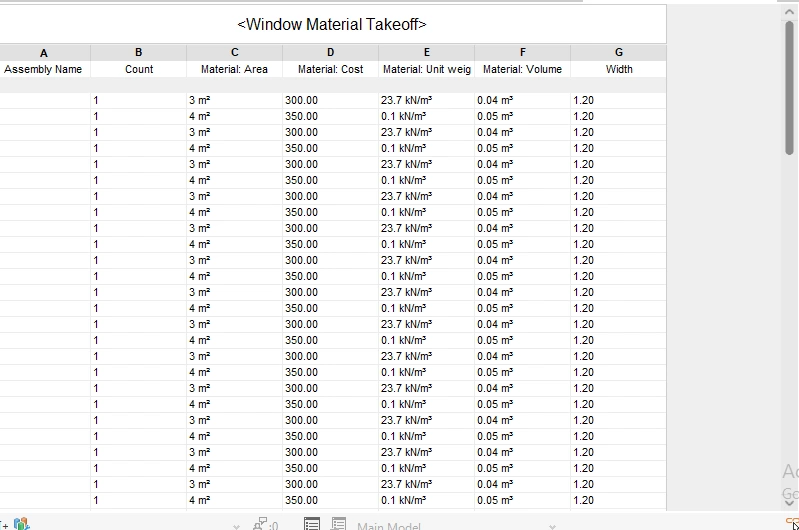Click the Assembly Name field header
Image resolution: width=799 pixels, height=530 pixels.
[x=43, y=69]
